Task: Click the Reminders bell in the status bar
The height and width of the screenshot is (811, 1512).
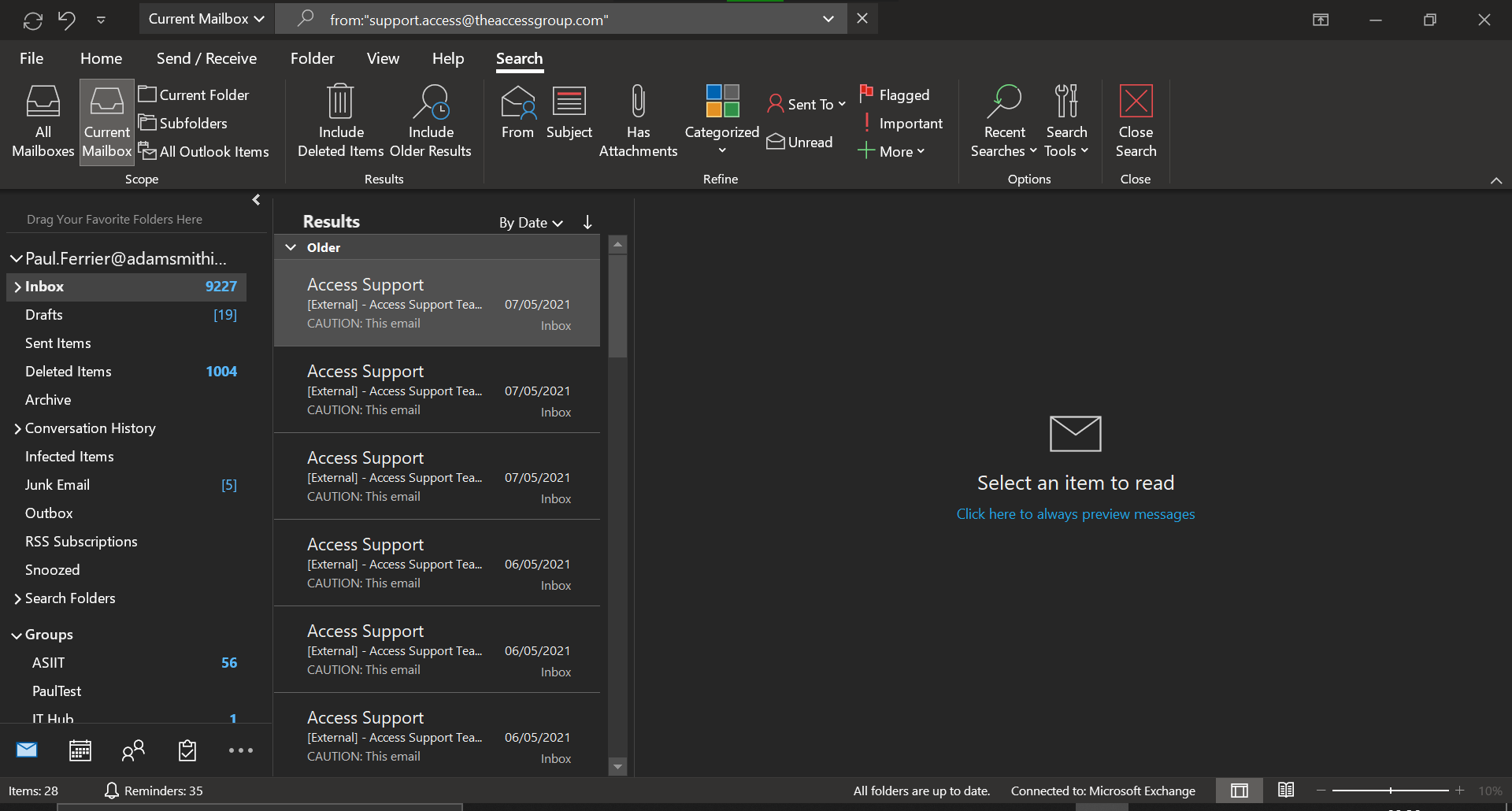Action: coord(112,791)
